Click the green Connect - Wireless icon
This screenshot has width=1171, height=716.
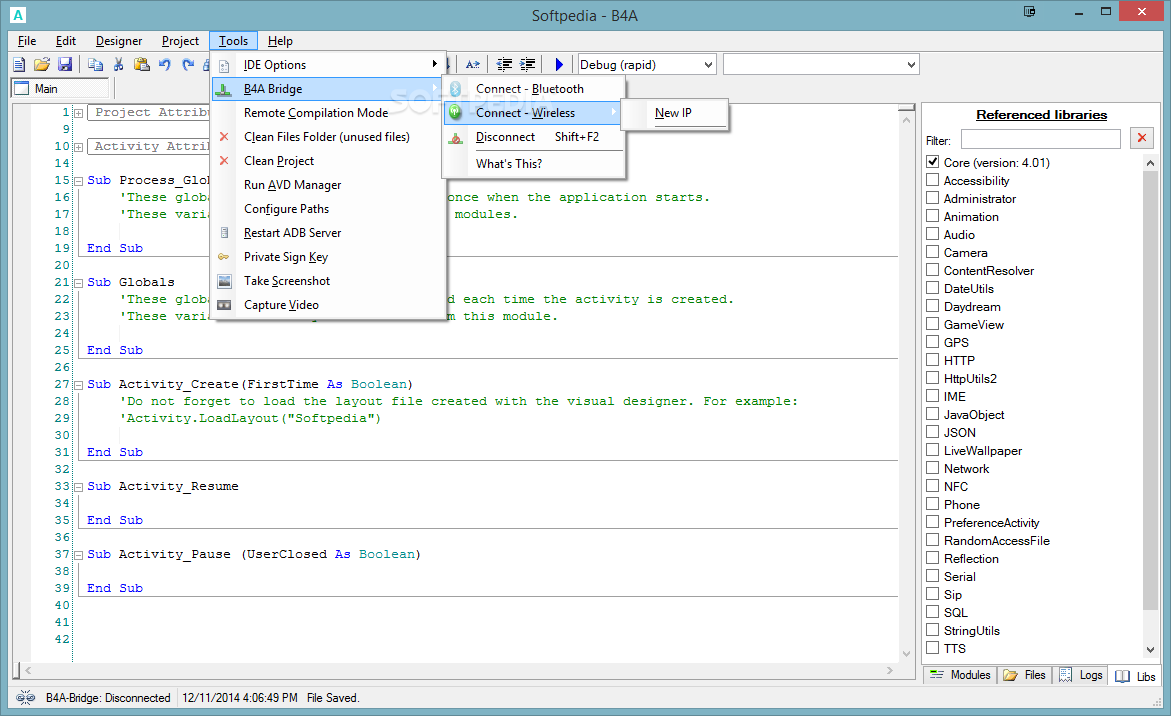point(456,113)
